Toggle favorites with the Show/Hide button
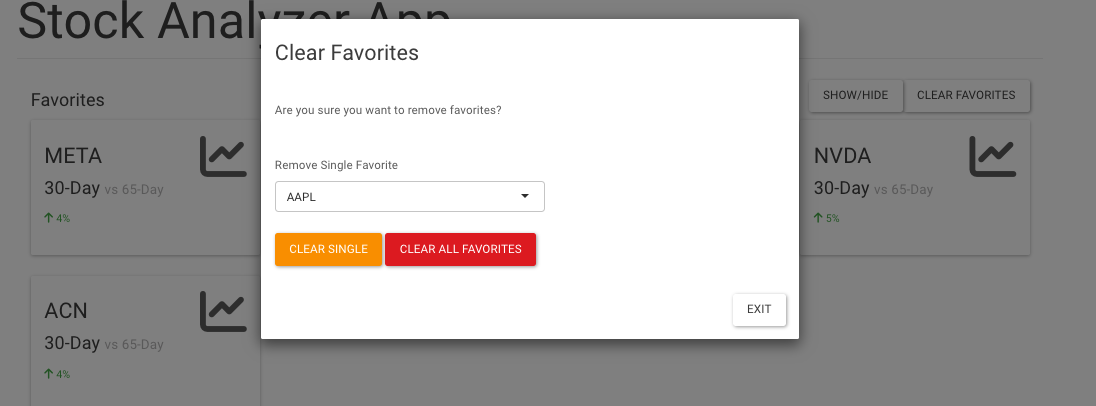The image size is (1096, 406). pos(856,96)
